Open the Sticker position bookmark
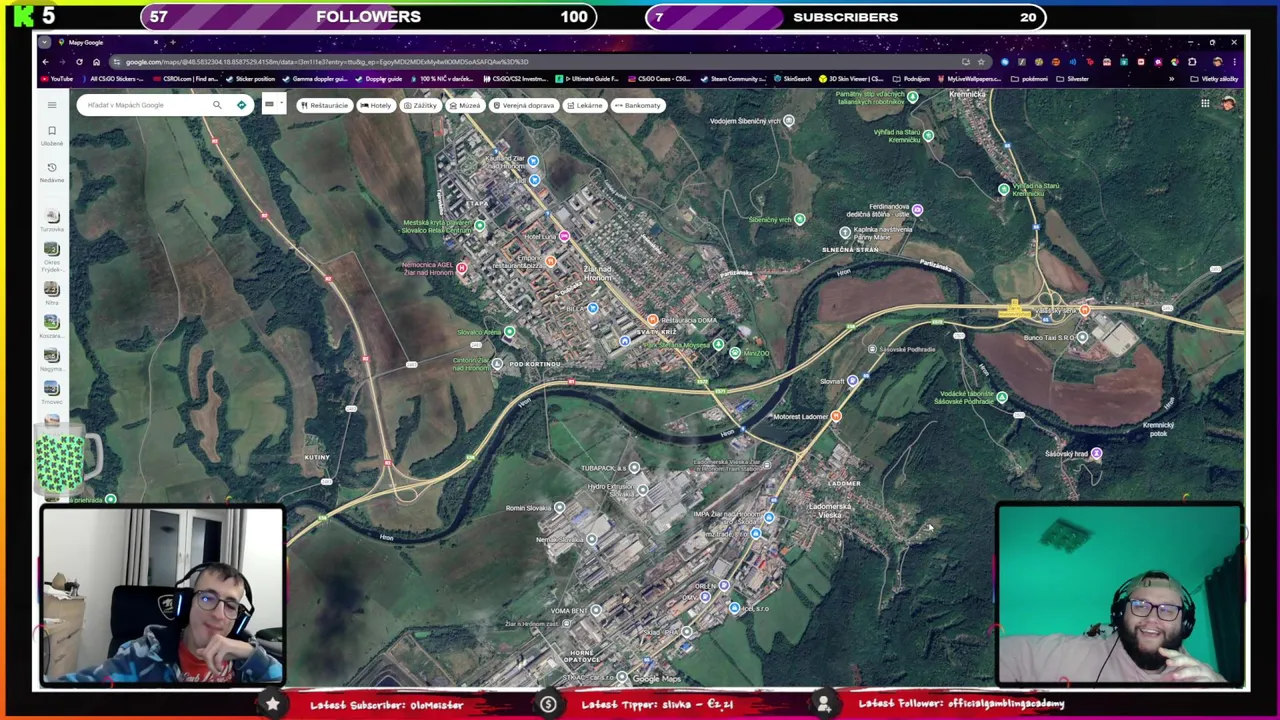 (250, 79)
